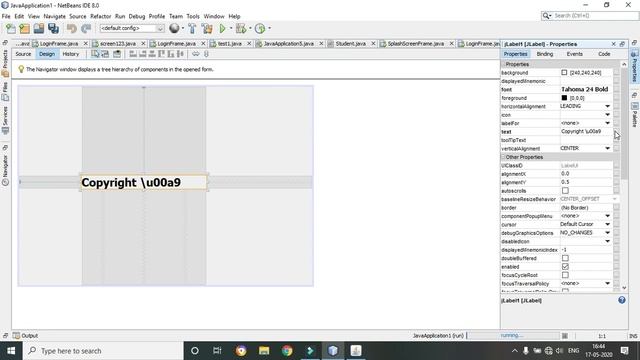Screen dimensions: 640x360
Task: Click the New Project toolbar icon
Action: coord(24,28)
